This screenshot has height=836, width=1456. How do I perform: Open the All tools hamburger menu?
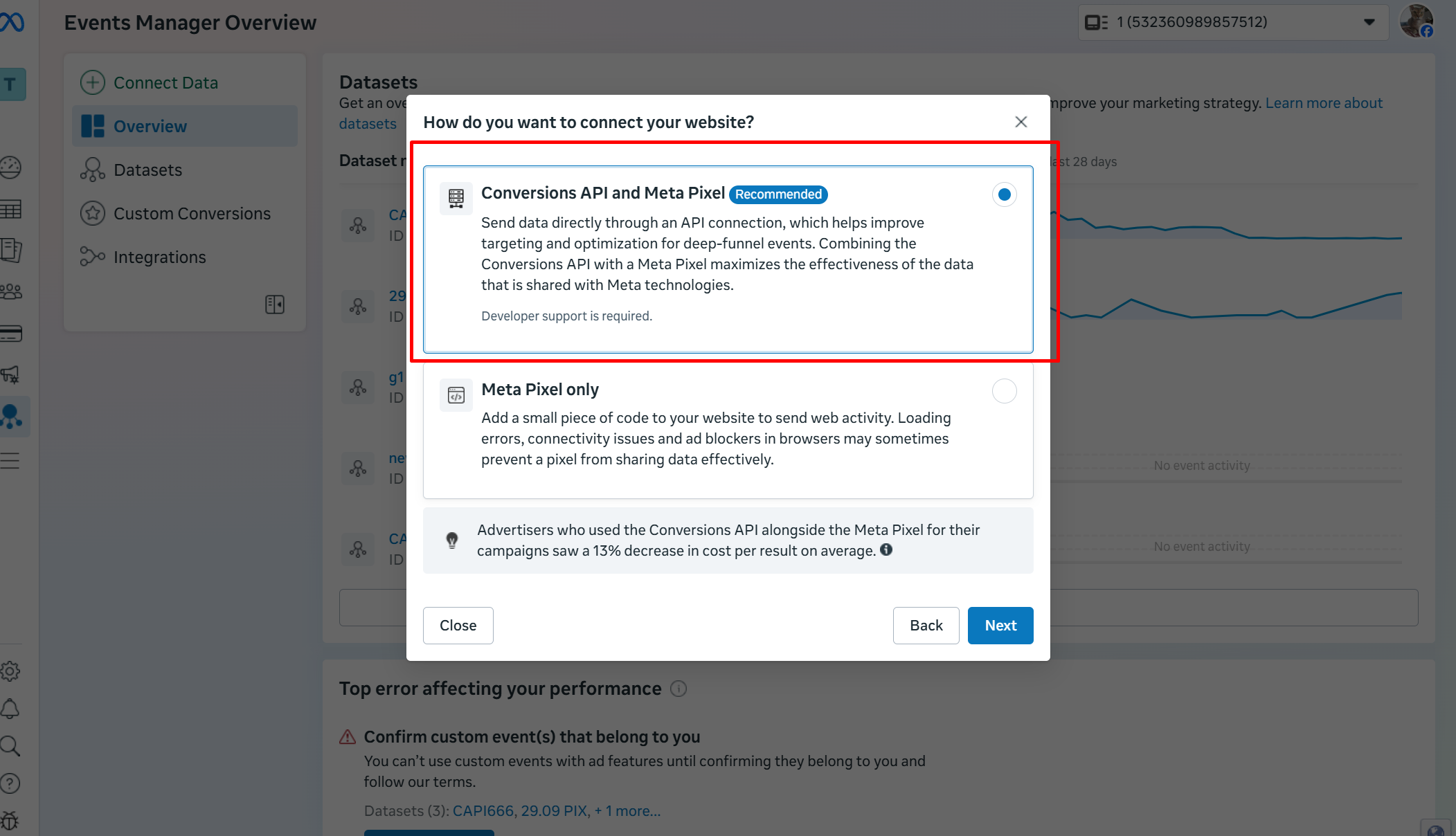point(10,460)
